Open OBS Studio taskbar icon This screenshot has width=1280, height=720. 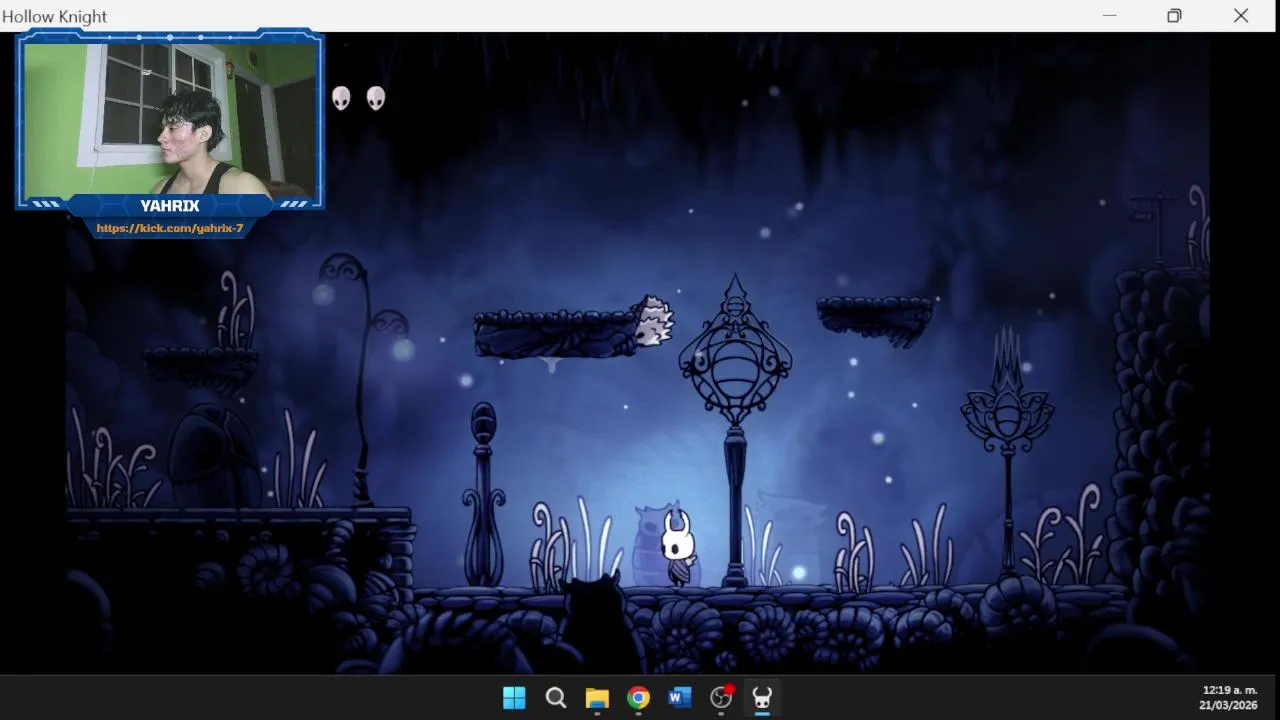(x=722, y=698)
